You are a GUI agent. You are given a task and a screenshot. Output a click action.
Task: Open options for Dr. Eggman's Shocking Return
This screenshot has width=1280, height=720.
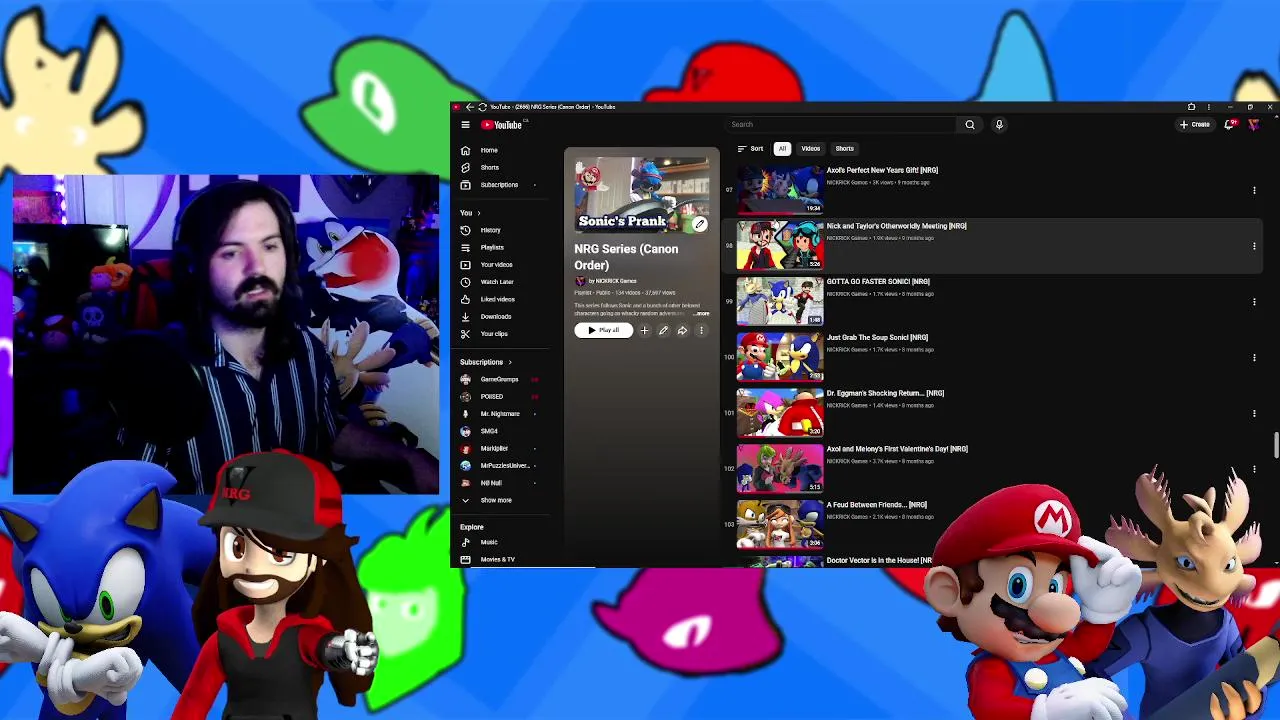pos(1254,413)
